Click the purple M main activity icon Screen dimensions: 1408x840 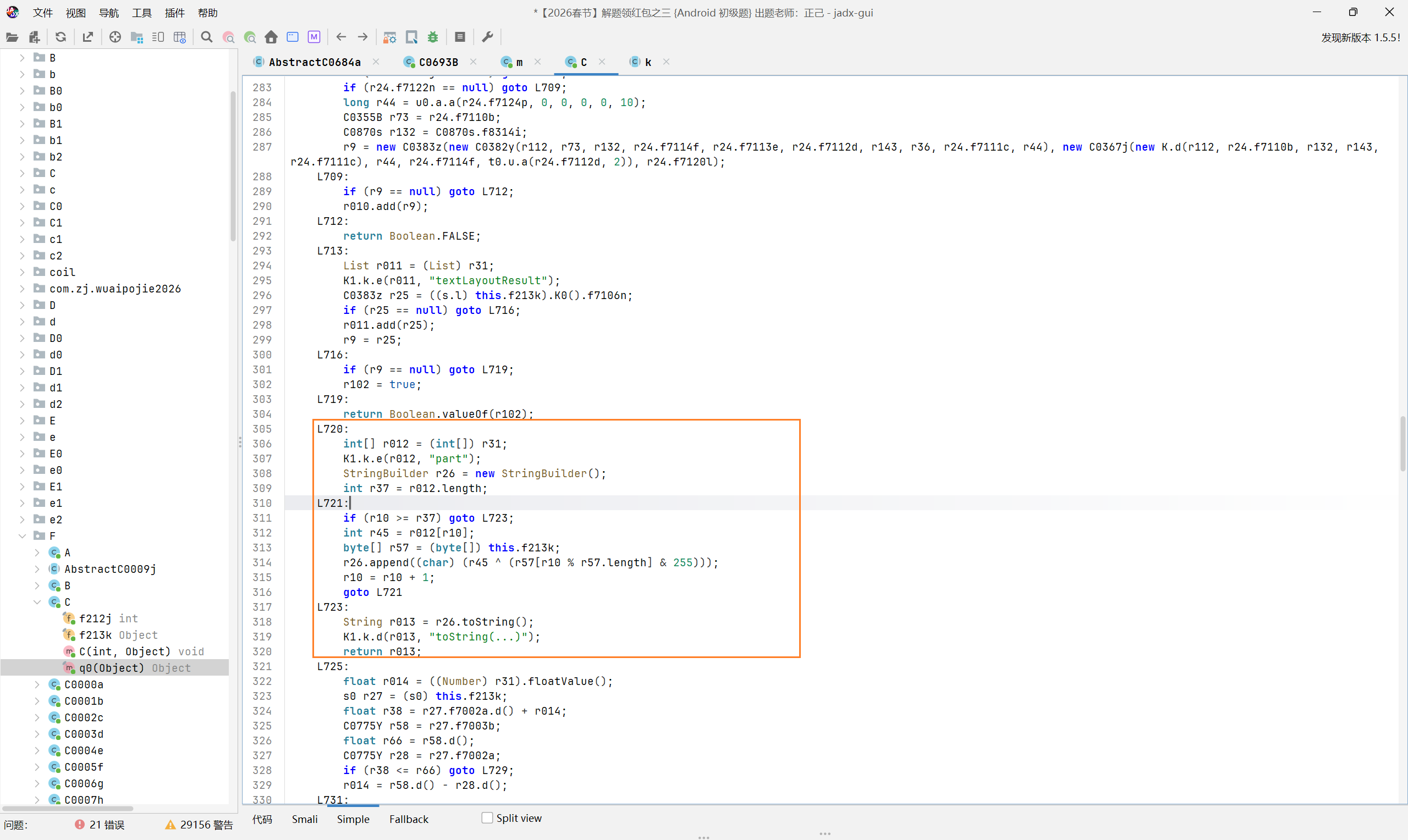(x=314, y=37)
